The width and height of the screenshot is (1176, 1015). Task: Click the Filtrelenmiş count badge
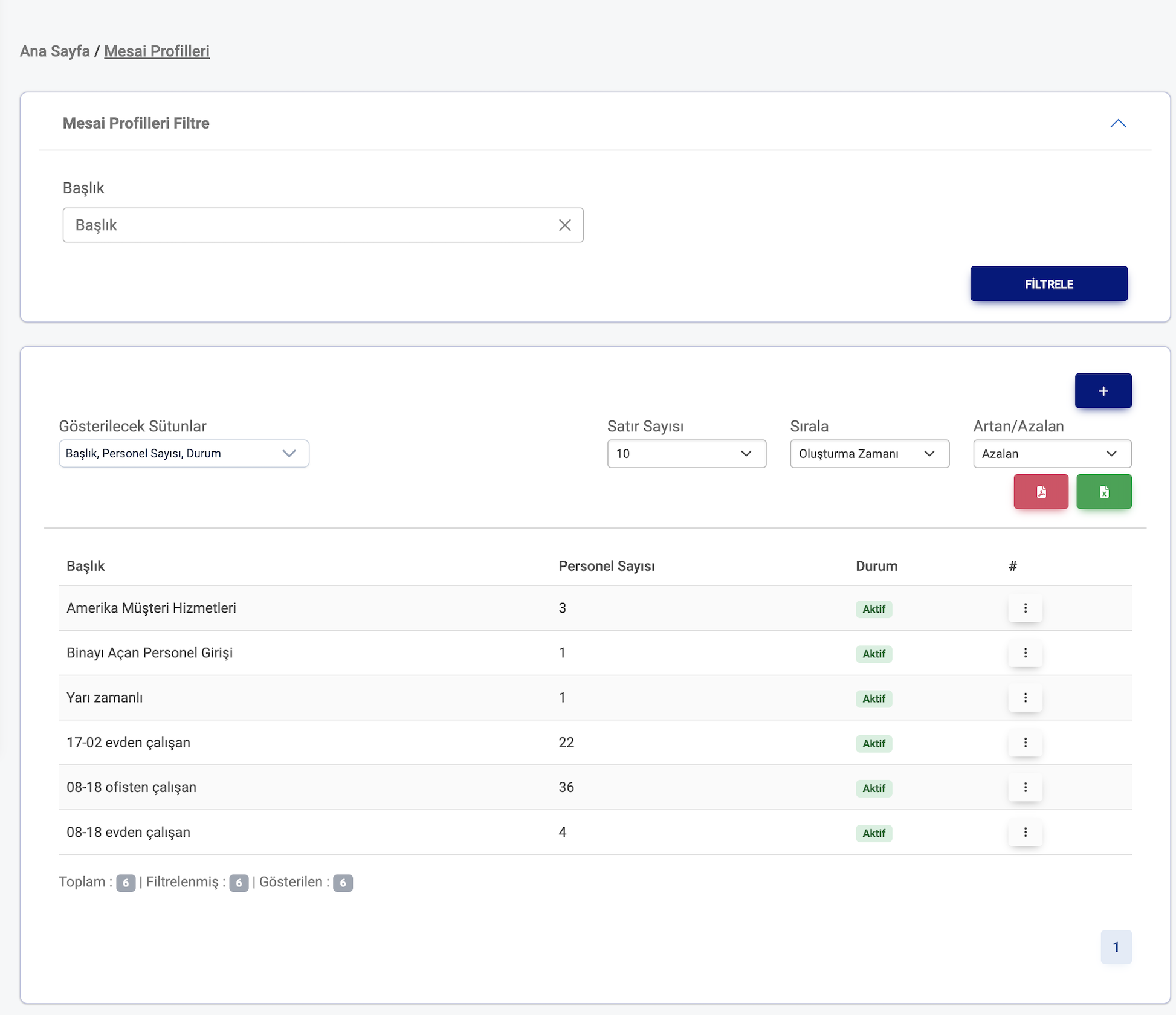coord(239,883)
